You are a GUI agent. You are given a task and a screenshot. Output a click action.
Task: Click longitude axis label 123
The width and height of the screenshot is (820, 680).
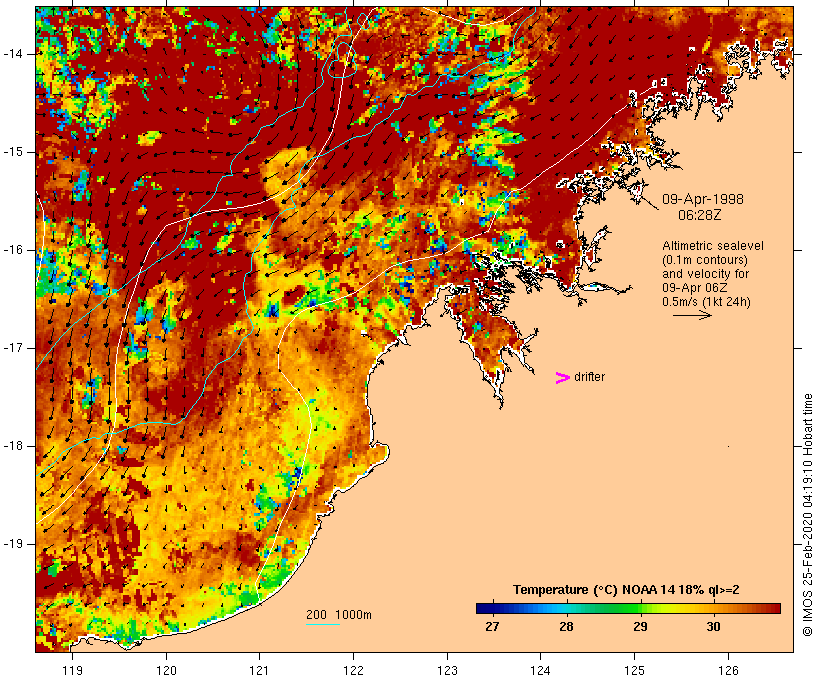447,671
